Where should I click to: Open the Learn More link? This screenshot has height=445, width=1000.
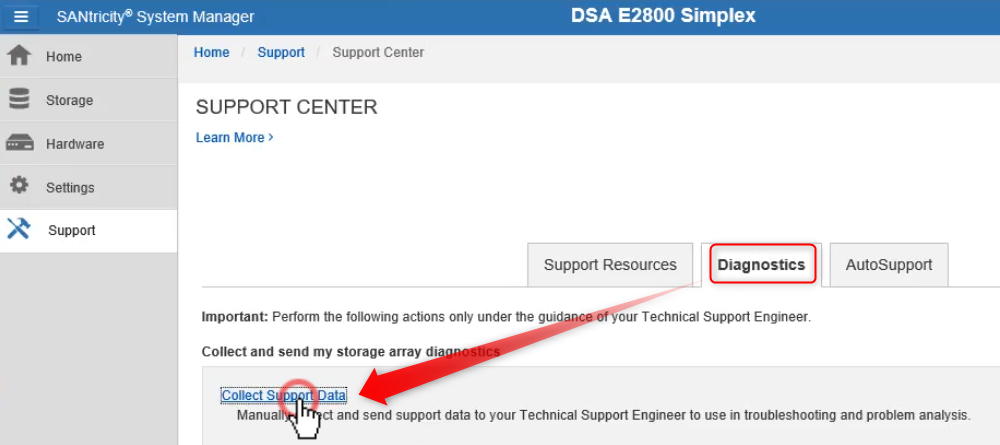click(x=230, y=138)
